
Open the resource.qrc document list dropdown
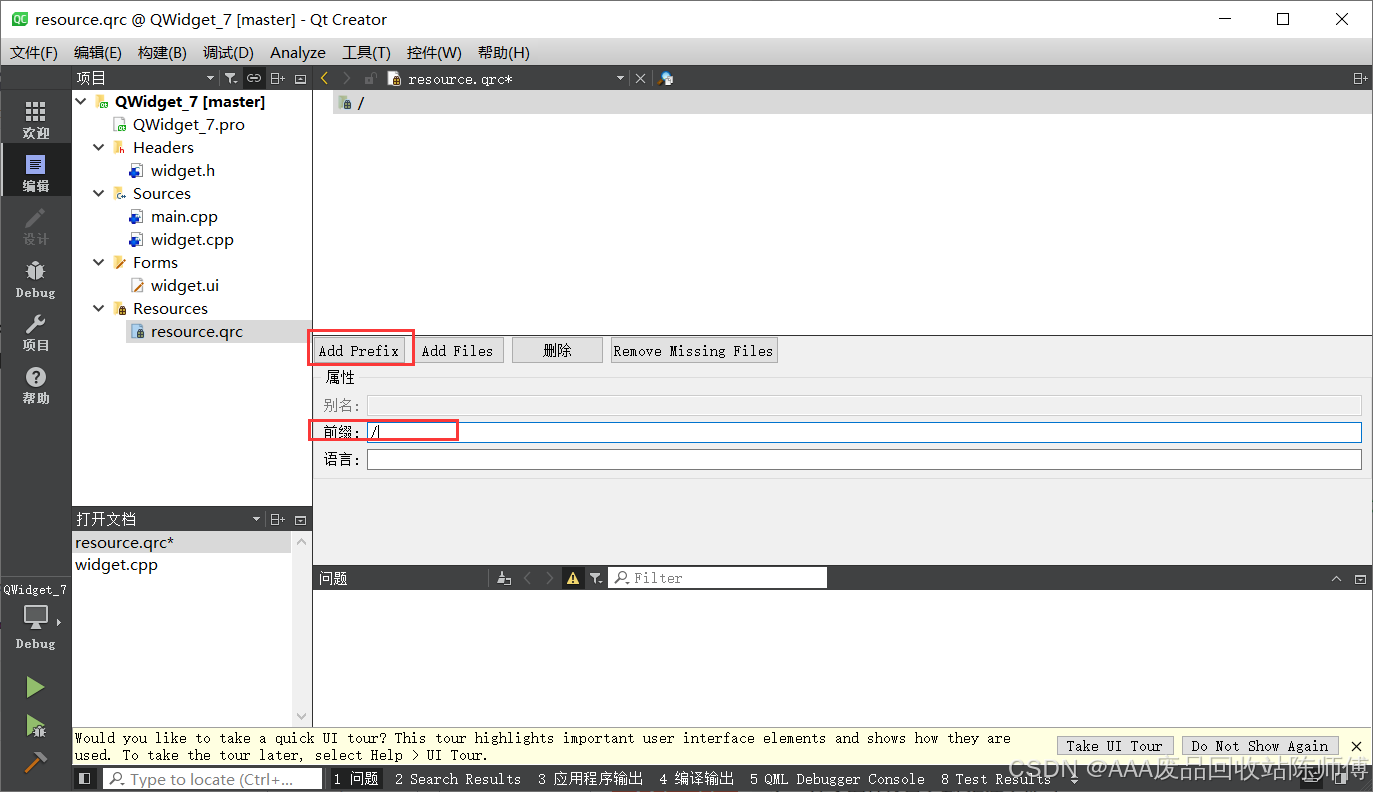pyautogui.click(x=620, y=78)
